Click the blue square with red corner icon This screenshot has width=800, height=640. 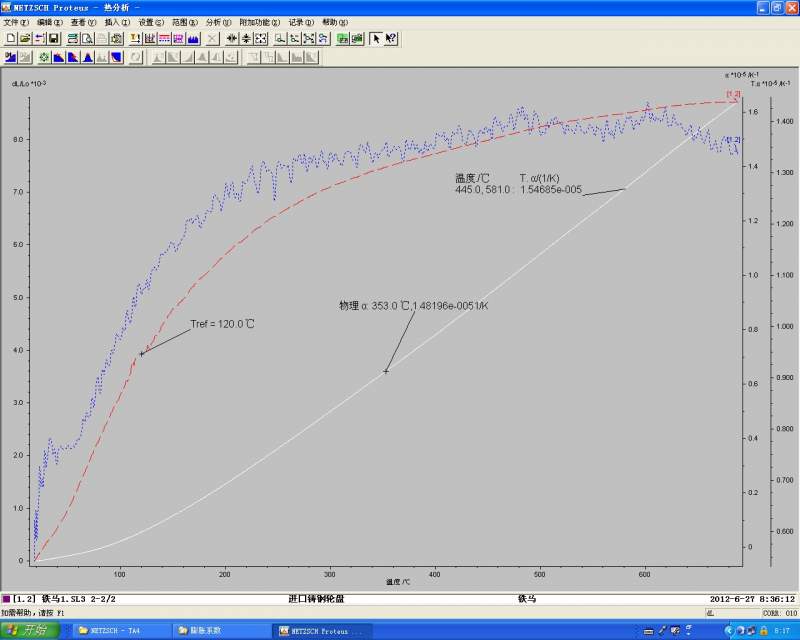click(117, 57)
